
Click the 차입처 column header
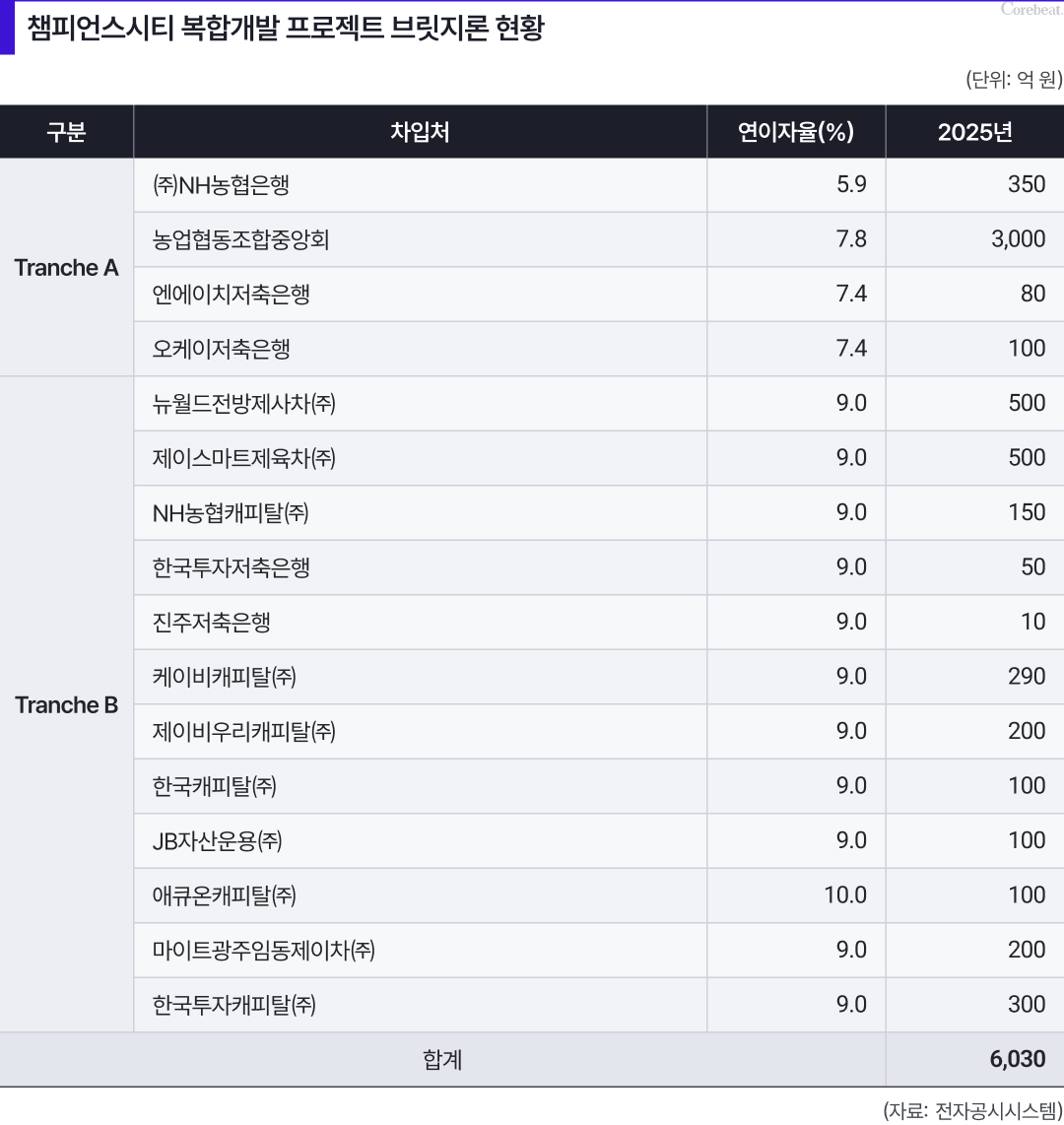(420, 132)
